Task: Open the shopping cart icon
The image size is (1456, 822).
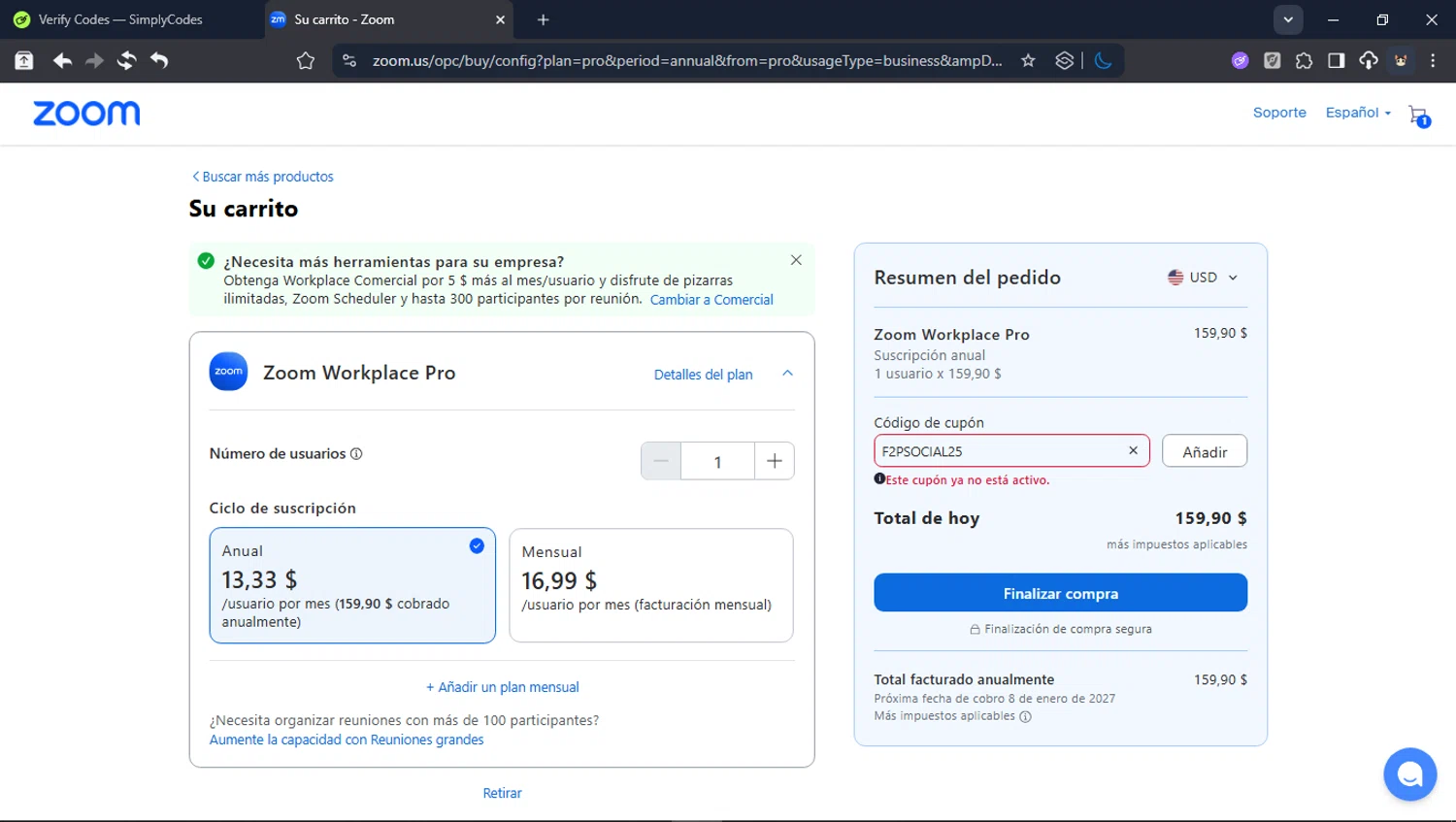Action: tap(1419, 115)
